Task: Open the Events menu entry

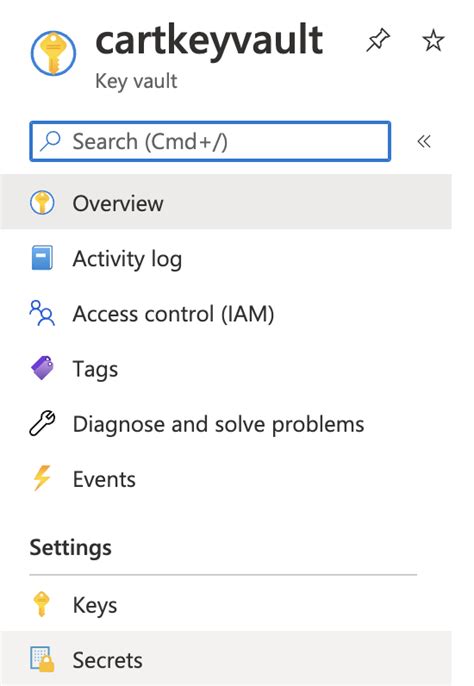Action: [226, 479]
